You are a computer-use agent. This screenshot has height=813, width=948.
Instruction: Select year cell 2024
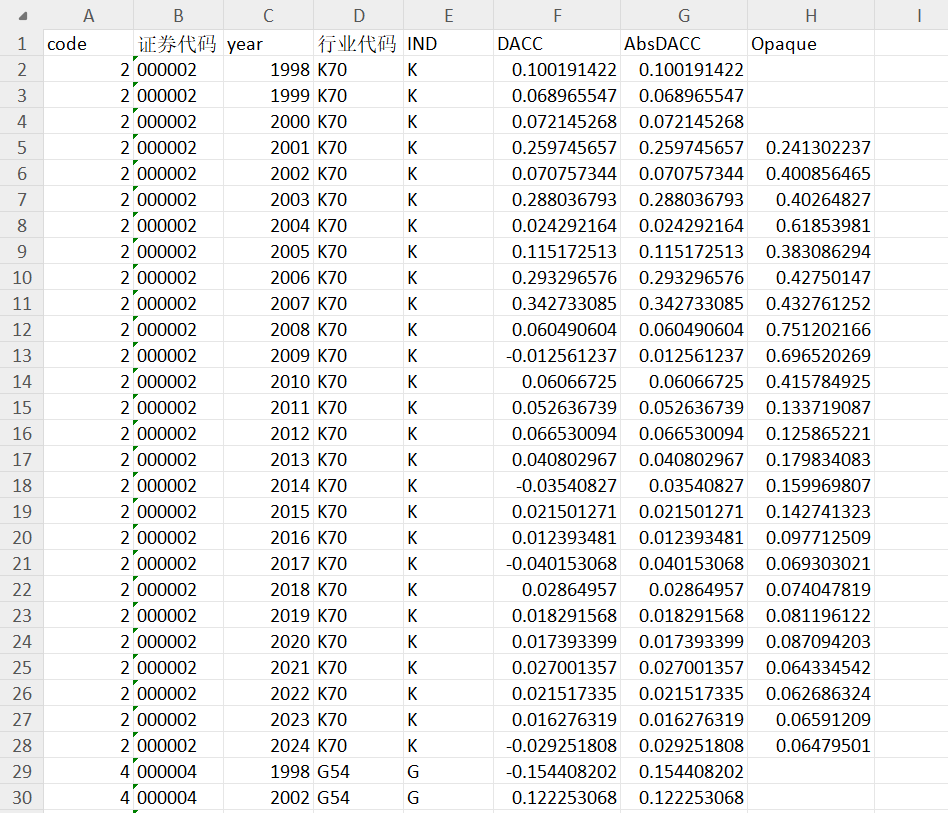(x=268, y=745)
